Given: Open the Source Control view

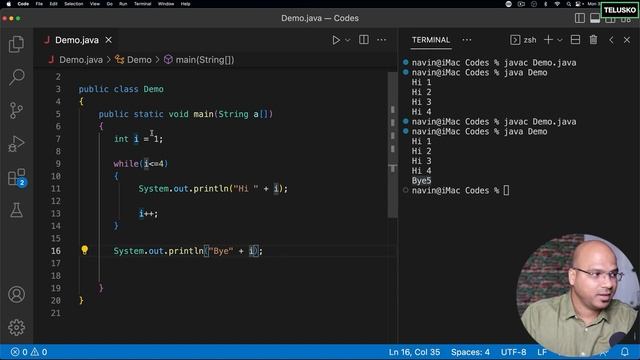Looking at the screenshot, I should pyautogui.click(x=16, y=110).
